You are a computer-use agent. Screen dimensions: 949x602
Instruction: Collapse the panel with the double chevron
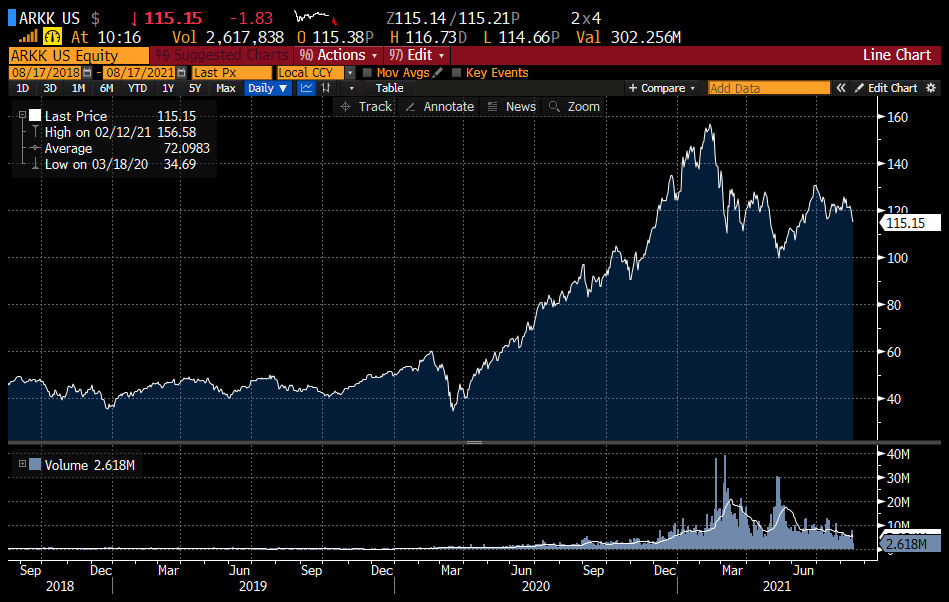[x=841, y=88]
